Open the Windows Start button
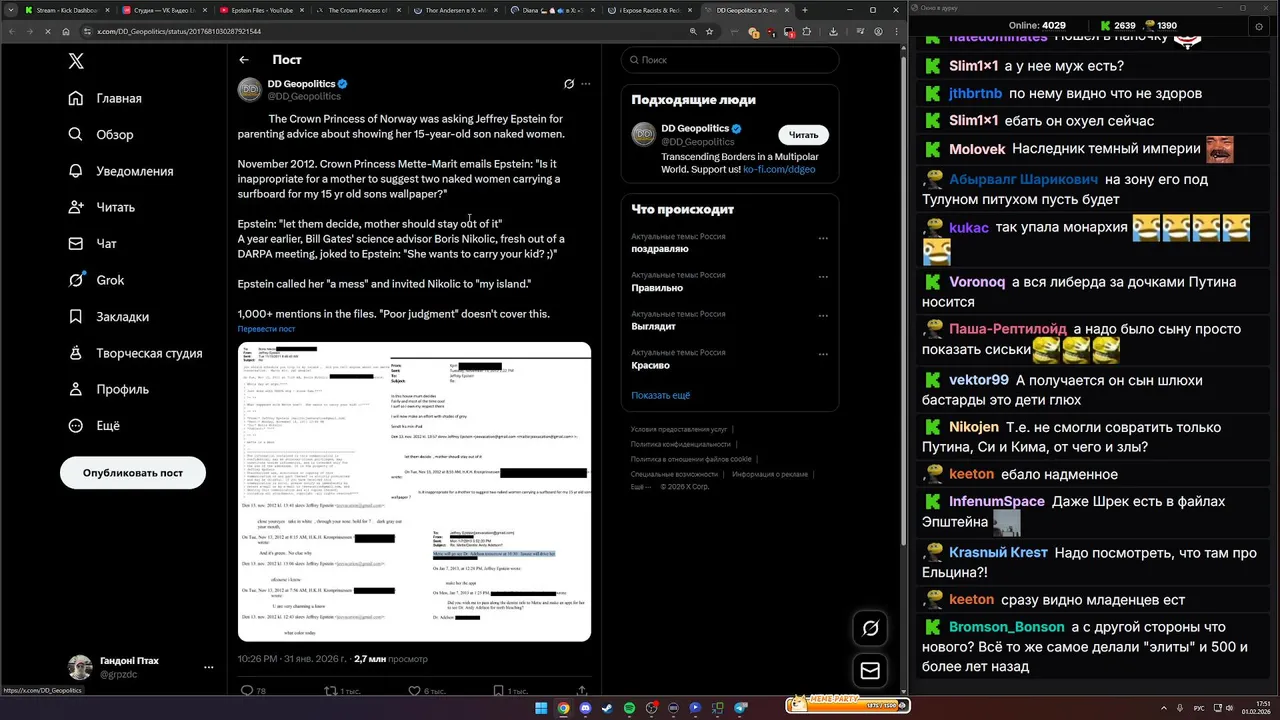1280x720 pixels. click(x=541, y=708)
